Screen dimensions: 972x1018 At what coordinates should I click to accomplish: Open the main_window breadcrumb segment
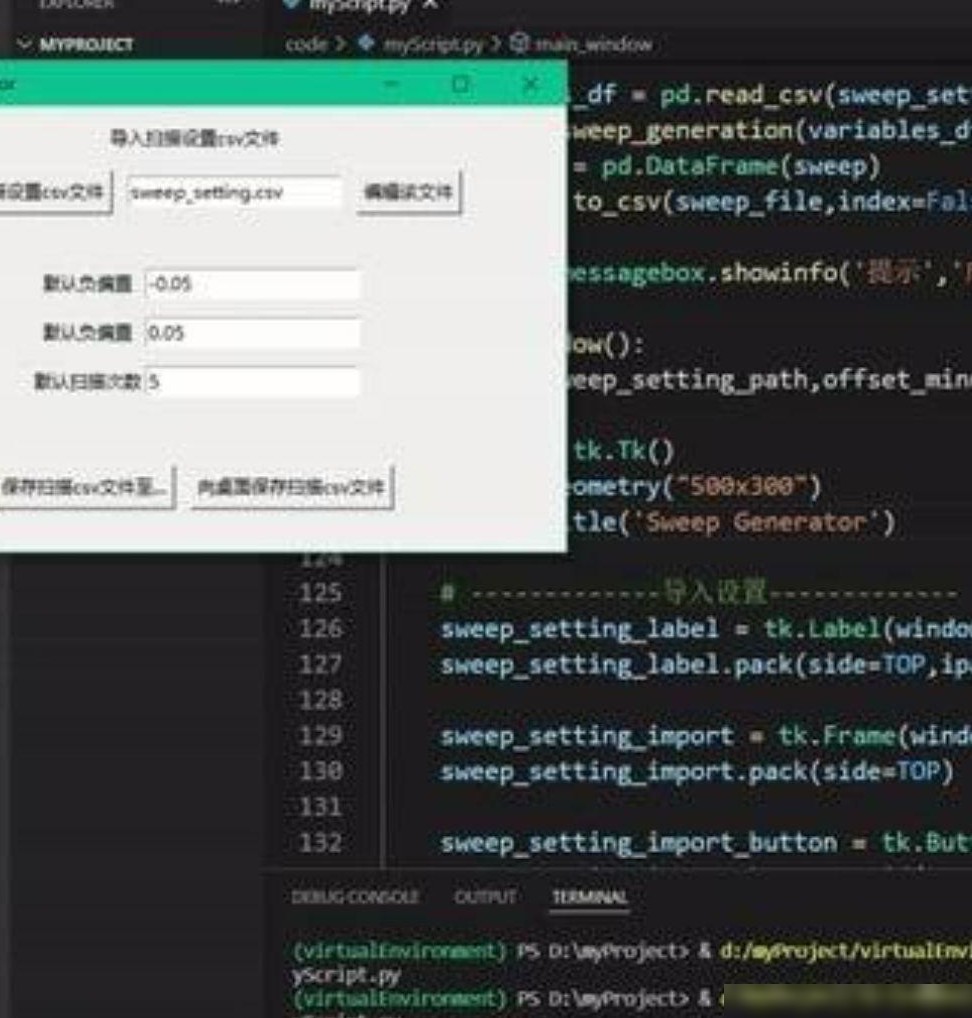[x=592, y=44]
